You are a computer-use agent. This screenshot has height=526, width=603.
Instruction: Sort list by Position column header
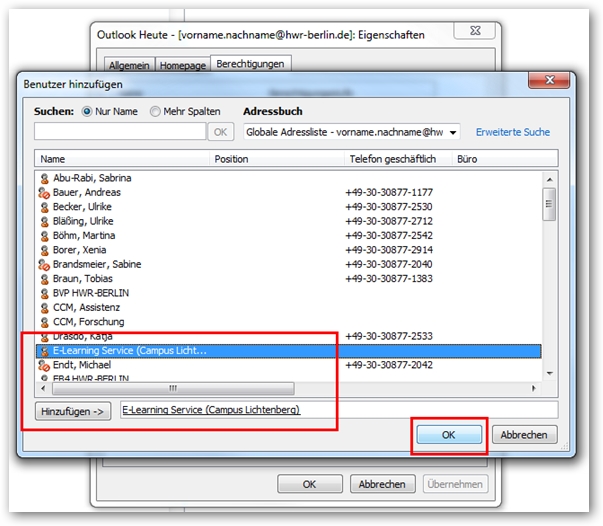277,159
